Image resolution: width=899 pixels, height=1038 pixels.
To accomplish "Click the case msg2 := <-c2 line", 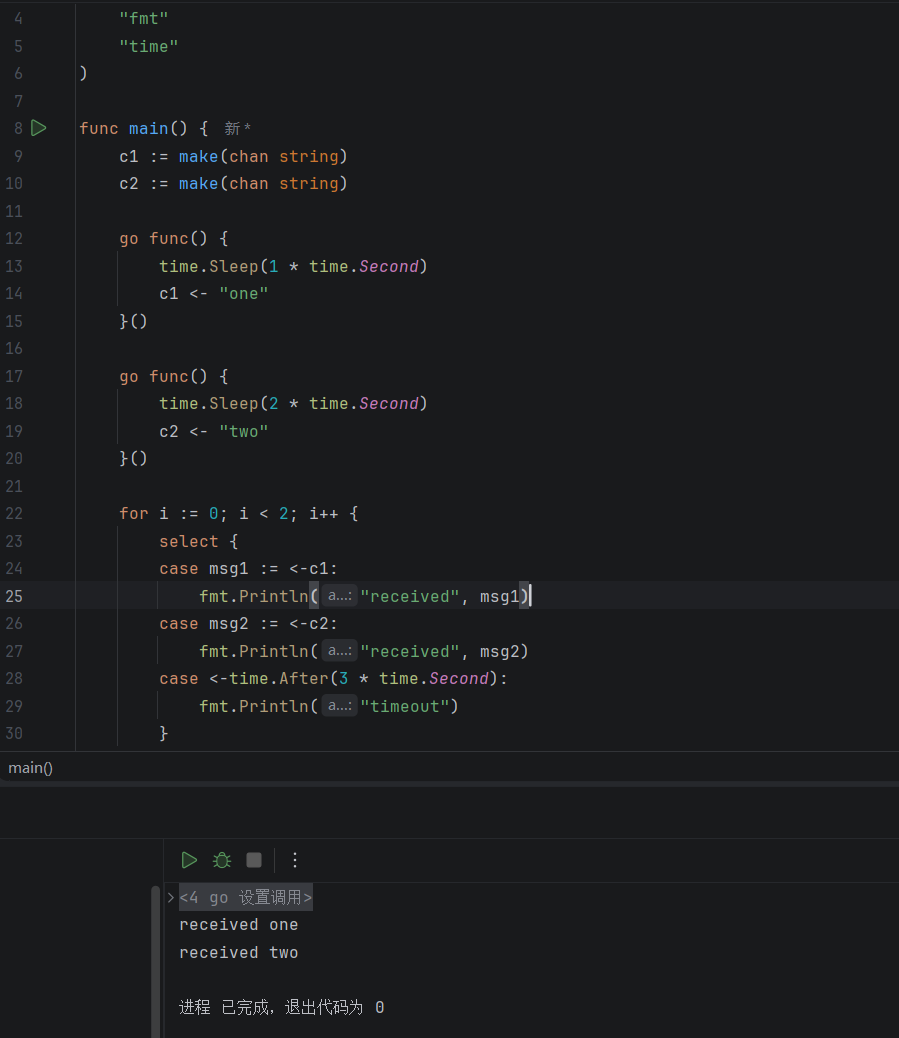I will (x=248, y=624).
